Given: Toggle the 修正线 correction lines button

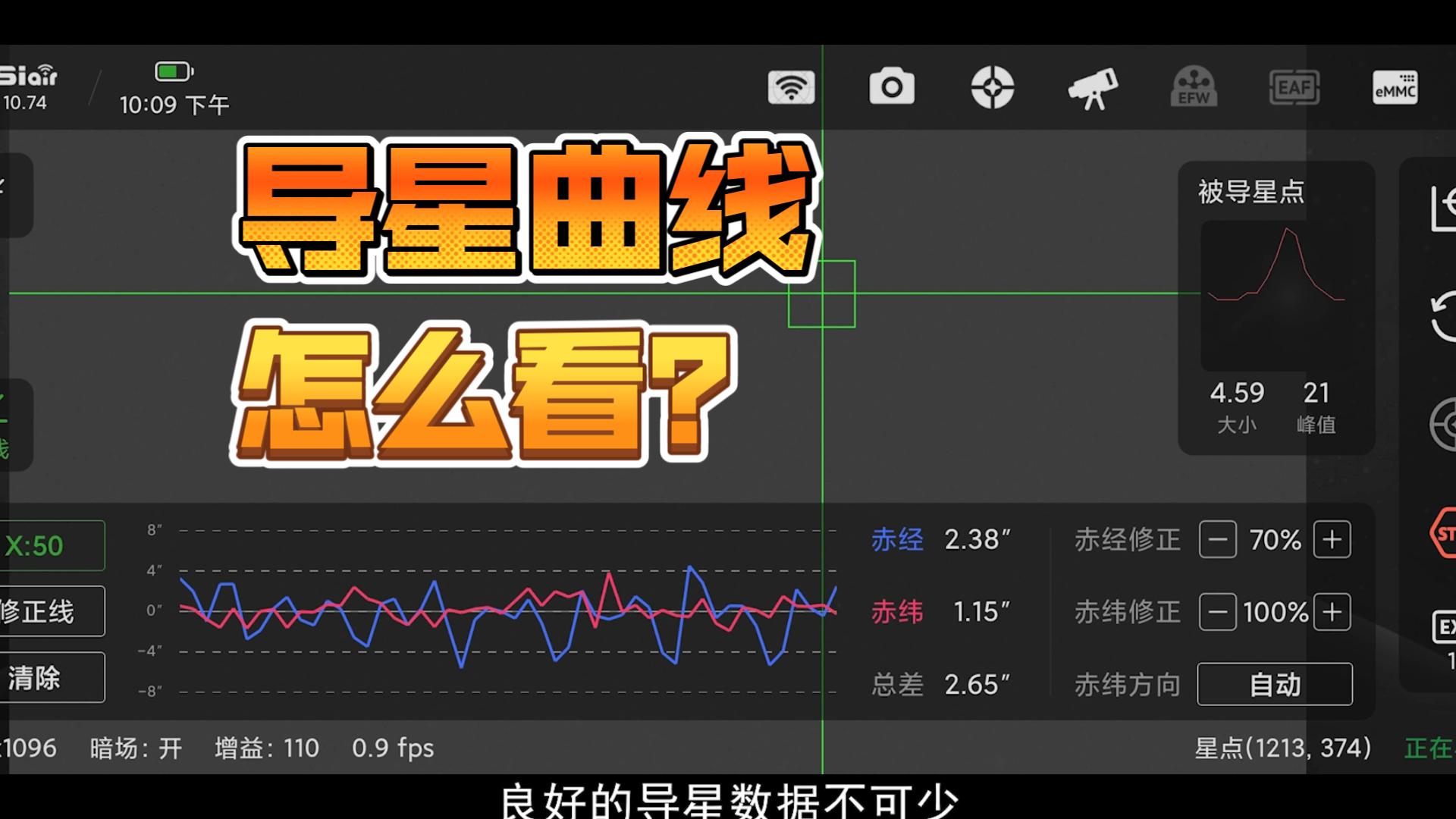Looking at the screenshot, I should 52,611.
